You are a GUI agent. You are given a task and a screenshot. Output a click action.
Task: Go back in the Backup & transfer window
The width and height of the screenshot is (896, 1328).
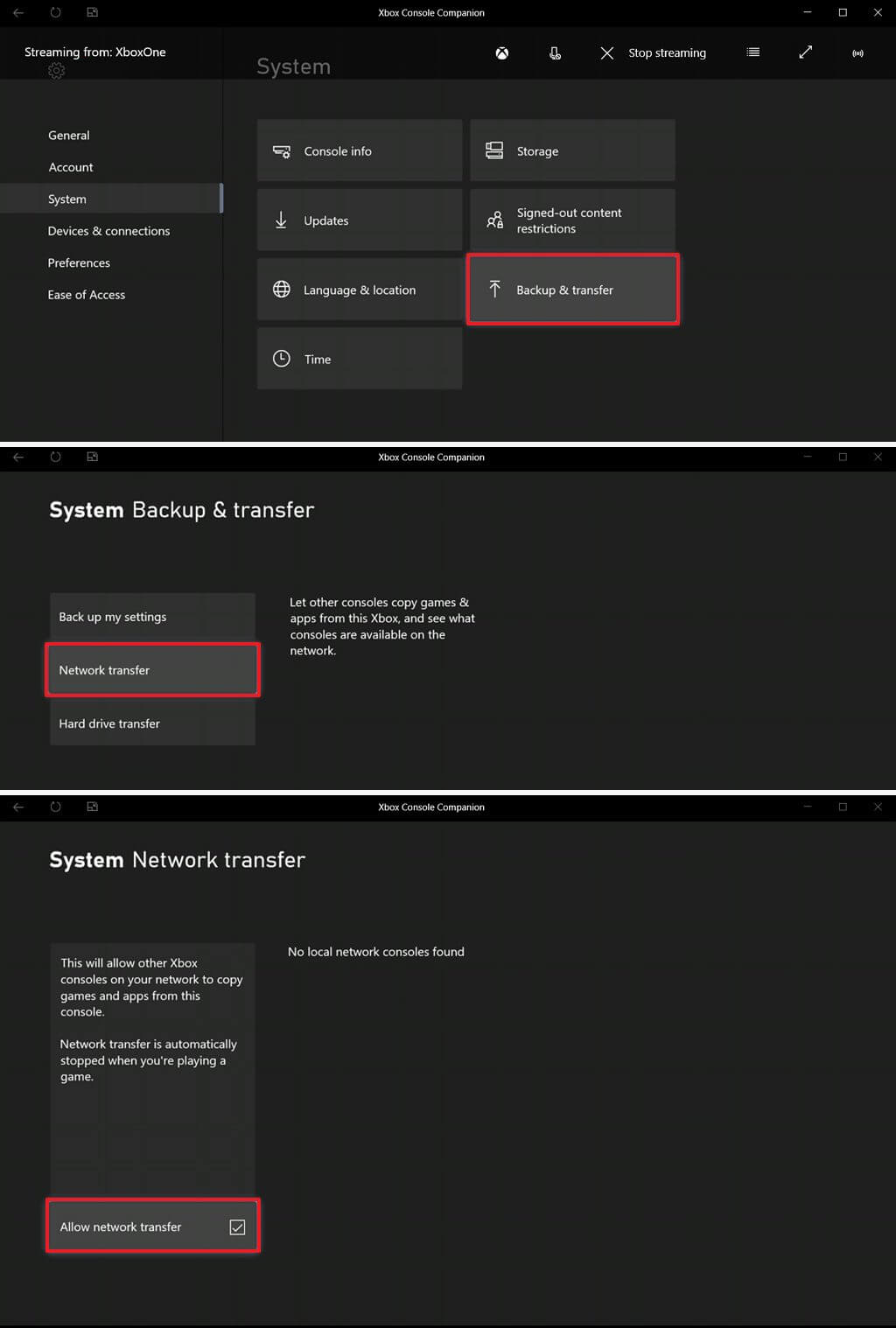pos(18,457)
